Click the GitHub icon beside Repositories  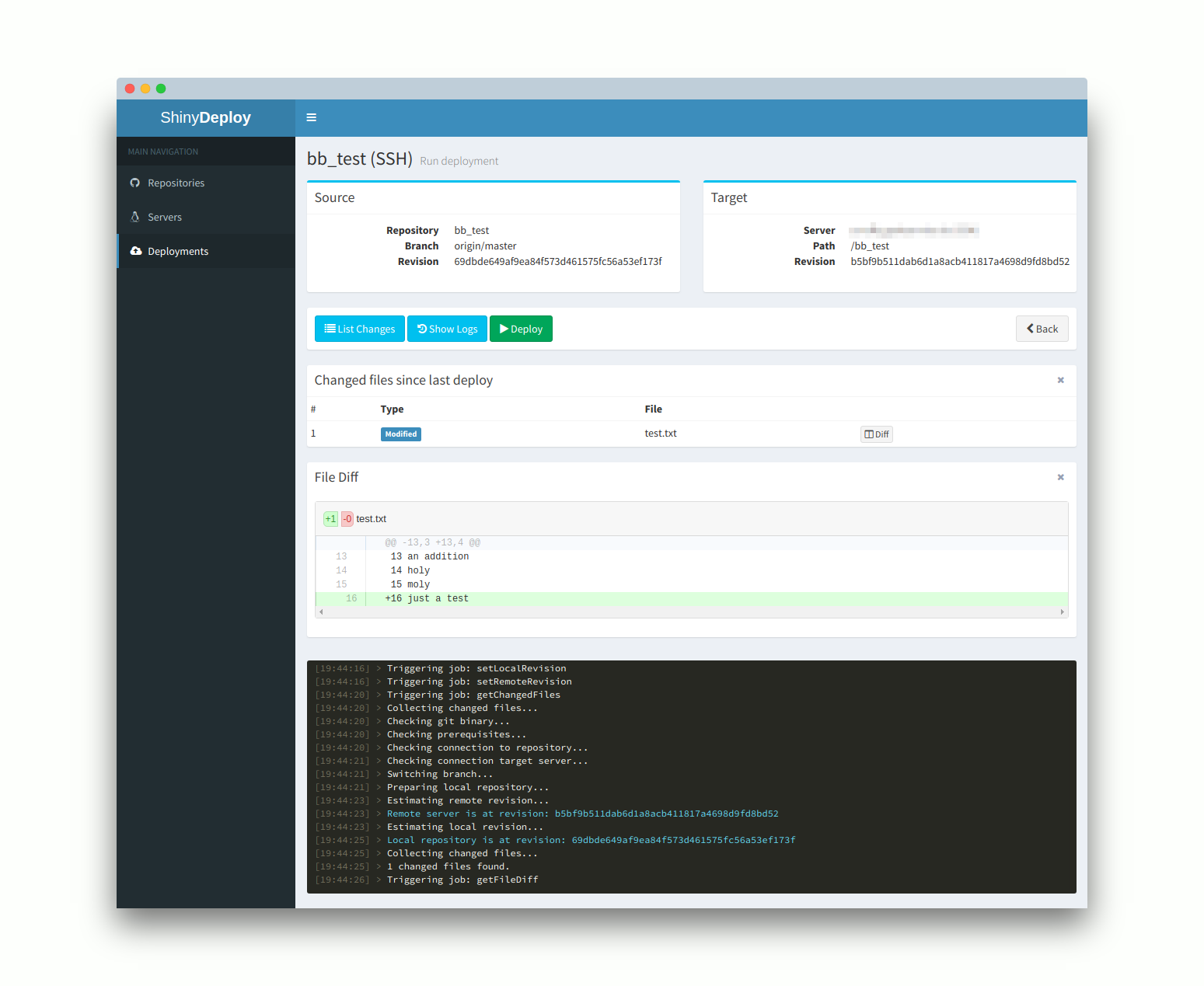click(x=135, y=183)
